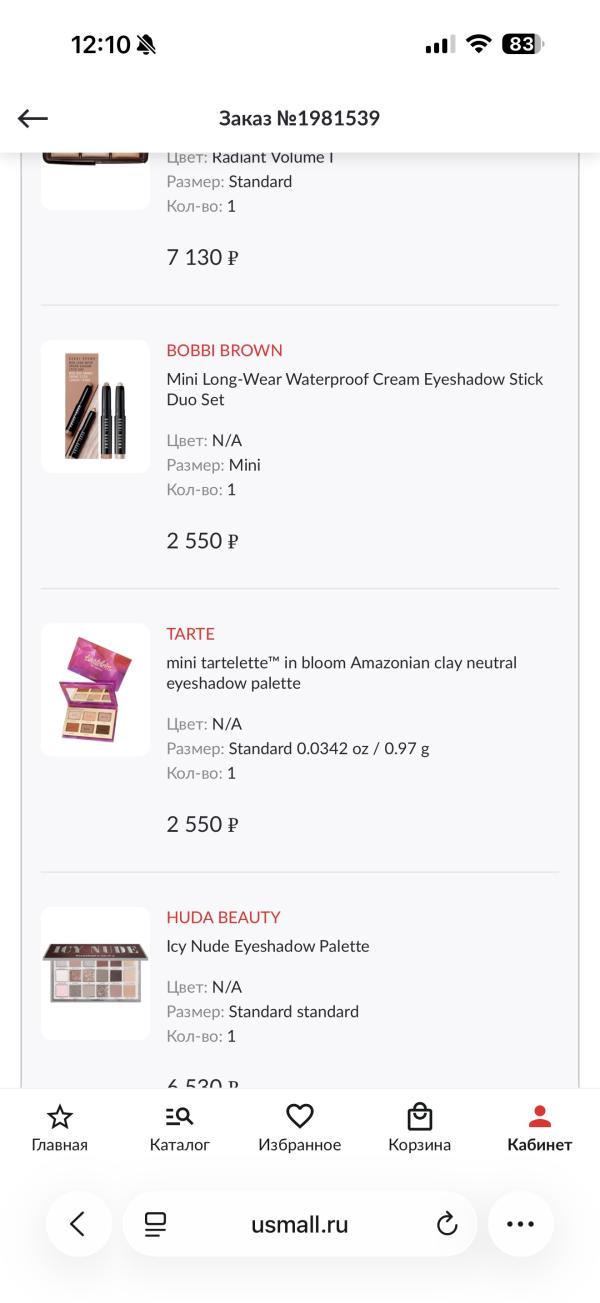Open the browser page menu icon
The height and width of the screenshot is (1303, 600).
(155, 1224)
